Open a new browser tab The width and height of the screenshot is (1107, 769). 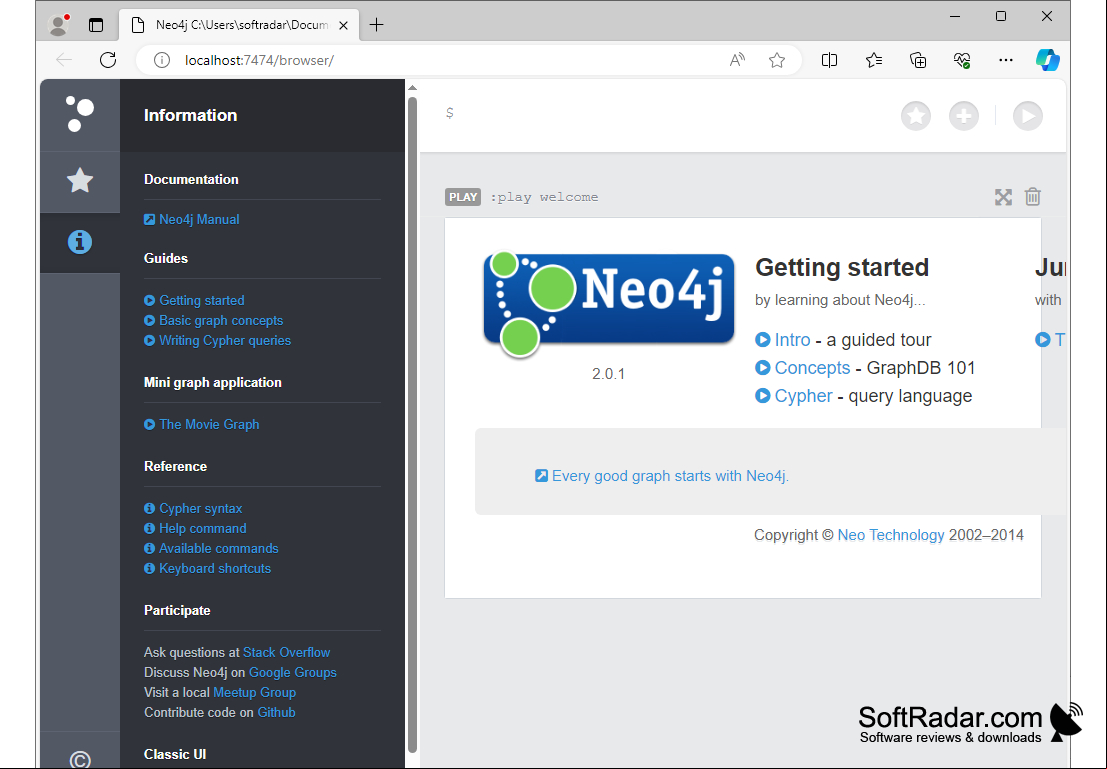click(x=377, y=25)
